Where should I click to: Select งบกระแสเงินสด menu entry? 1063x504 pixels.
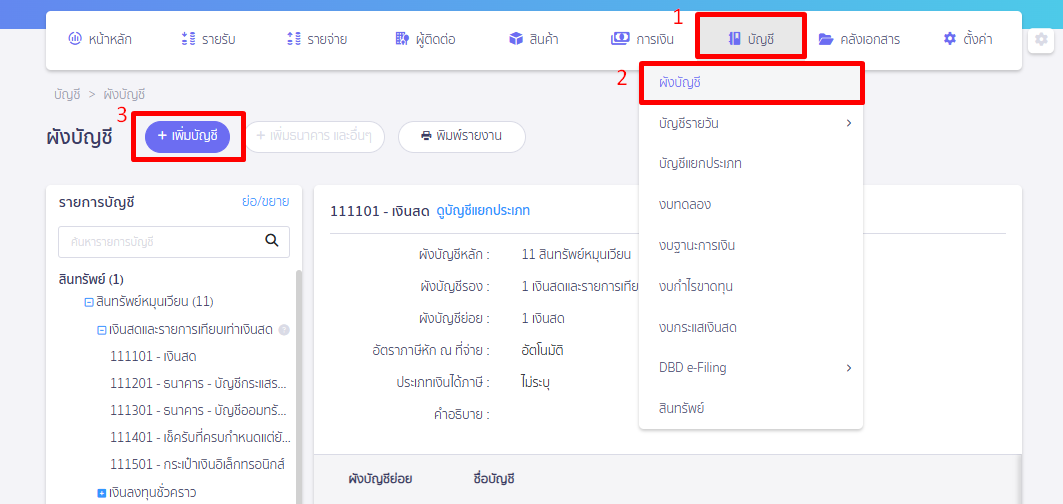coord(751,327)
